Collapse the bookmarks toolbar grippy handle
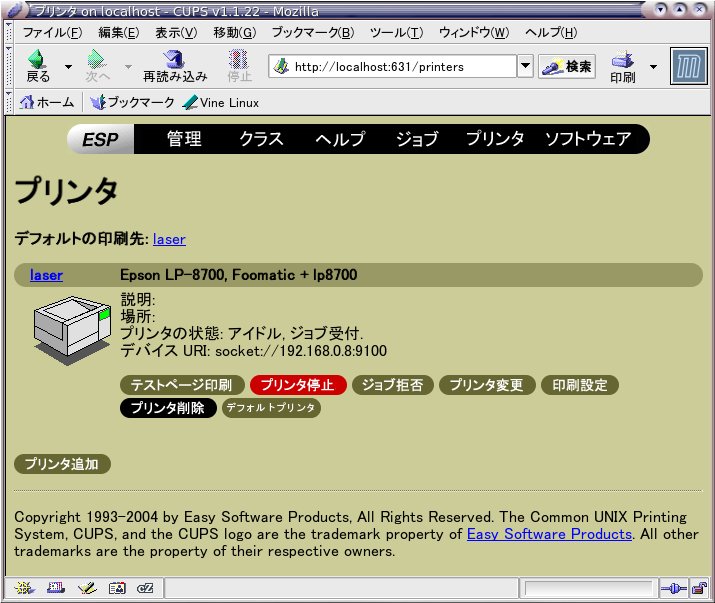715x603 pixels. point(9,102)
